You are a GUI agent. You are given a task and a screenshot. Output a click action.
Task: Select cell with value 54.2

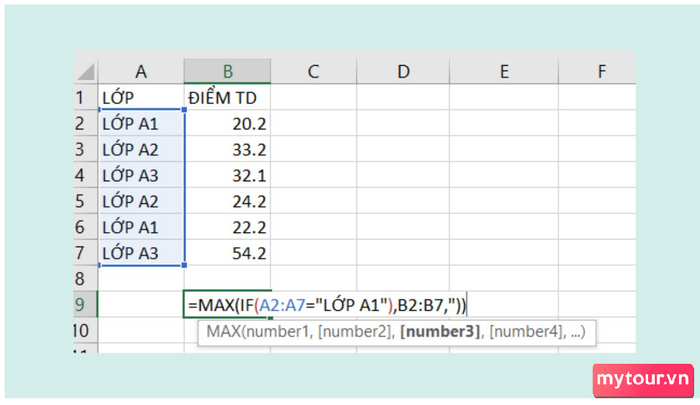227,253
